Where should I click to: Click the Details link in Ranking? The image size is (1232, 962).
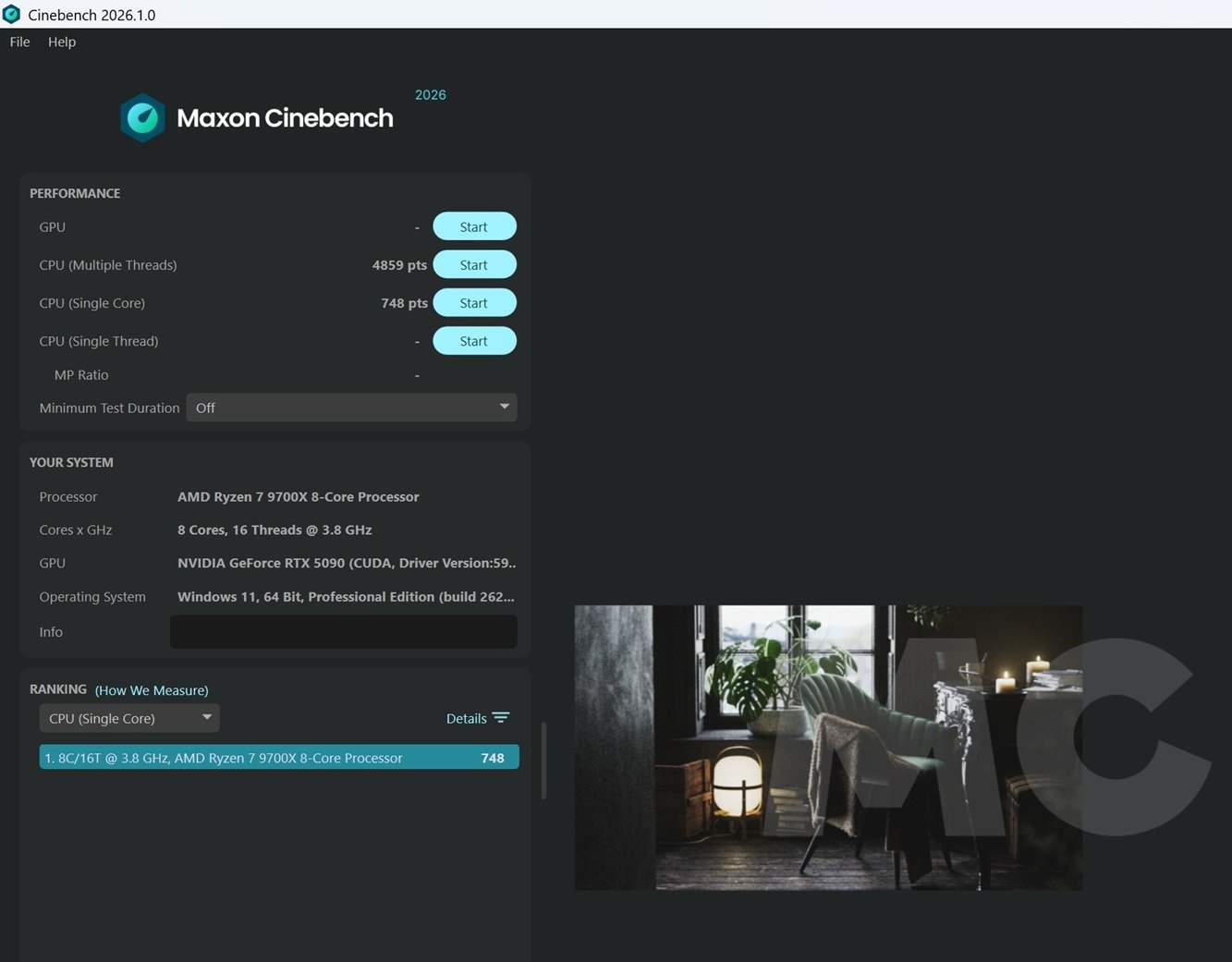point(466,718)
